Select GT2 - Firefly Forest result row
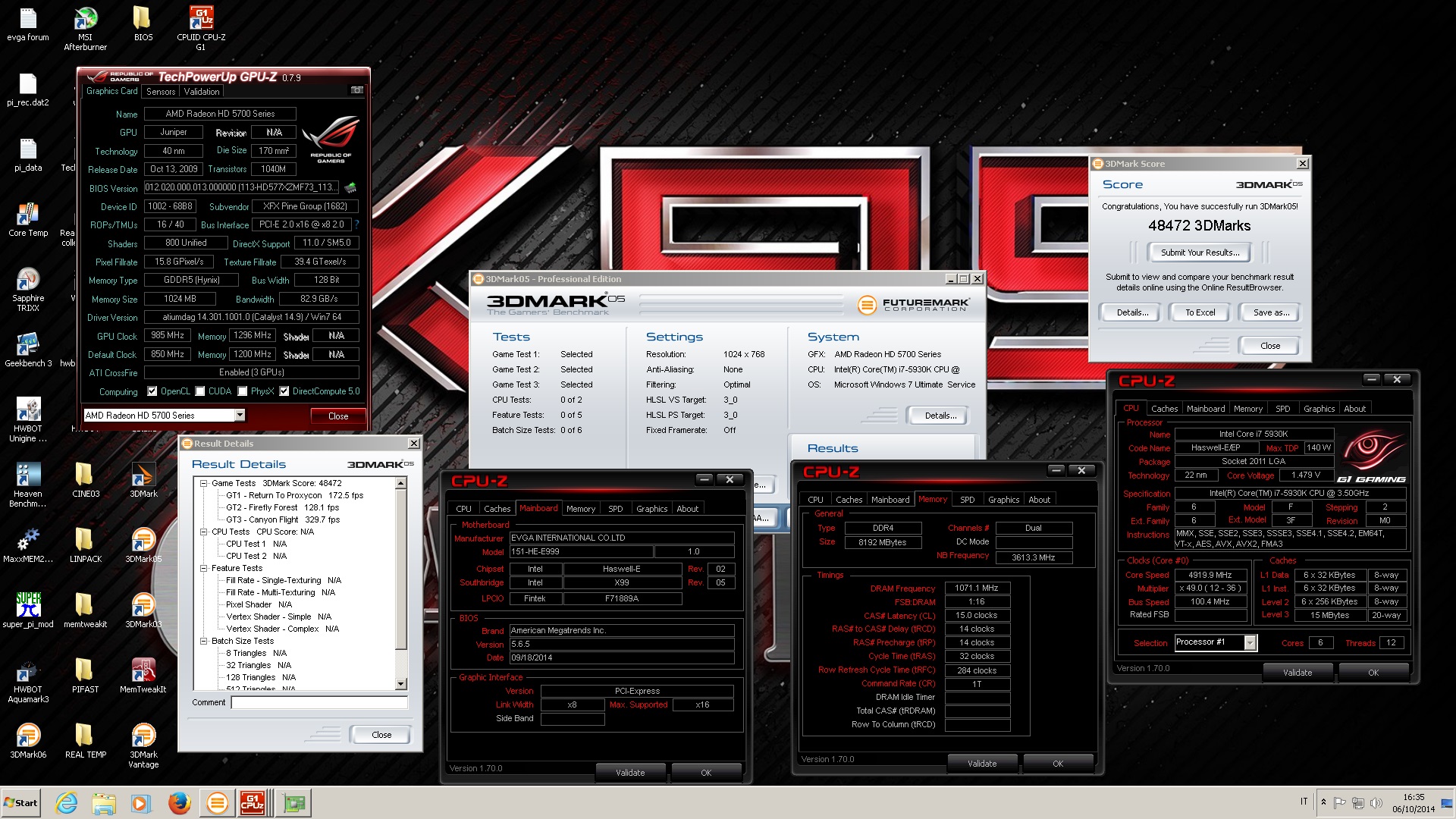Viewport: 1456px width, 819px height. click(x=282, y=507)
